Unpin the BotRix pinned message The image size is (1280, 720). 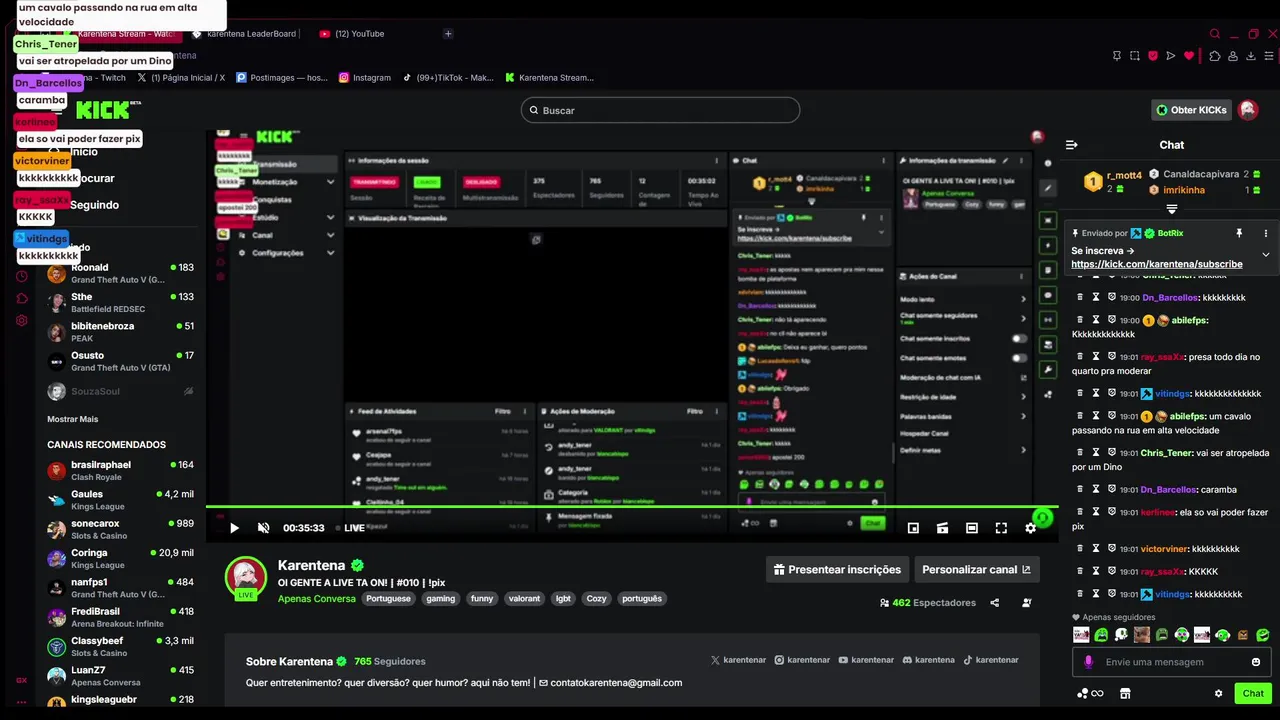pyautogui.click(x=1239, y=233)
